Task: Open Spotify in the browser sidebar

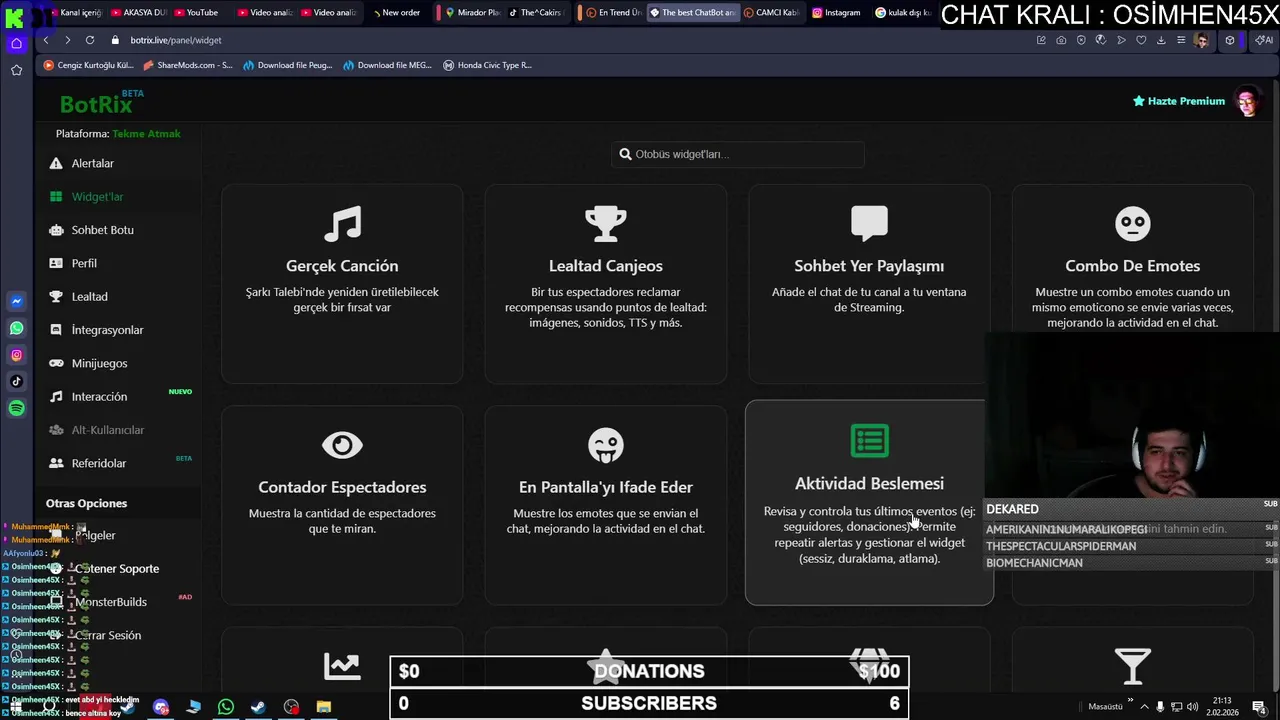Action: [16, 408]
